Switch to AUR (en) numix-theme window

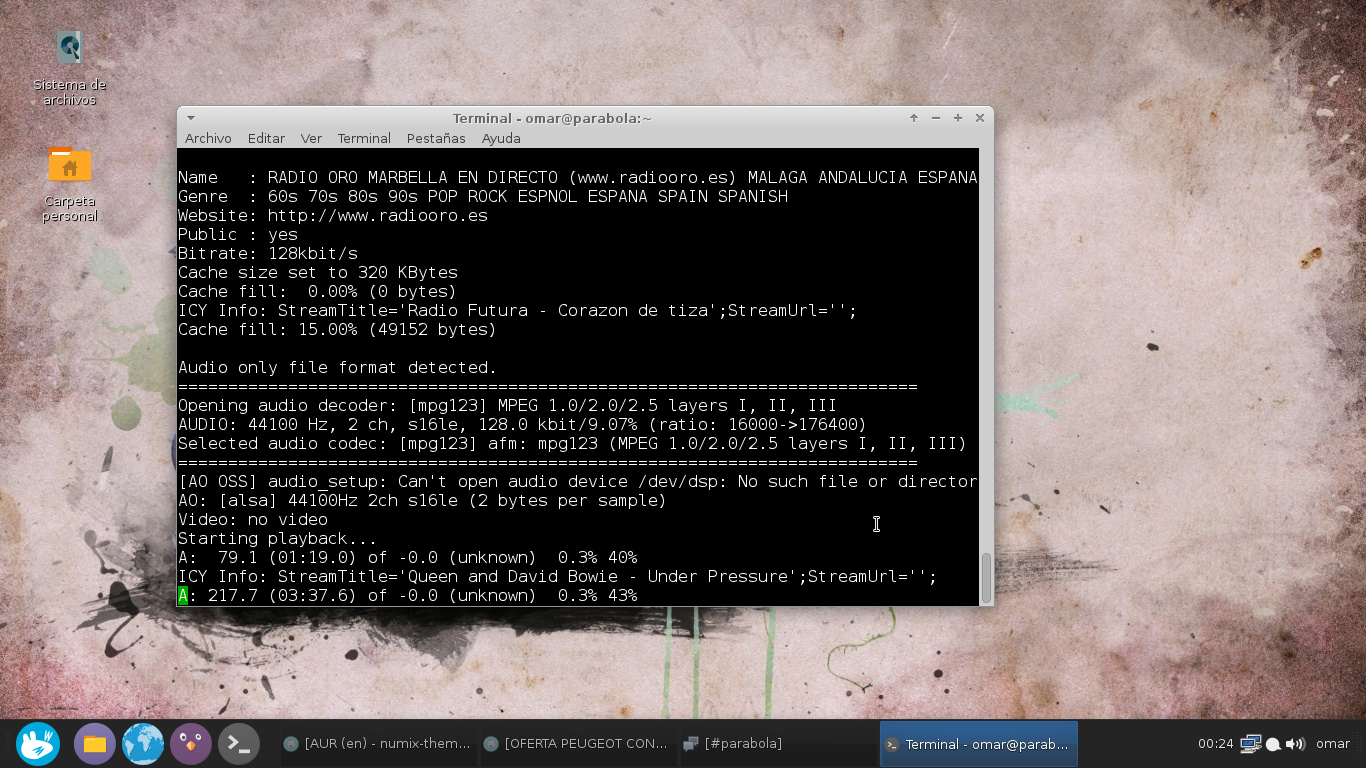[x=376, y=744]
